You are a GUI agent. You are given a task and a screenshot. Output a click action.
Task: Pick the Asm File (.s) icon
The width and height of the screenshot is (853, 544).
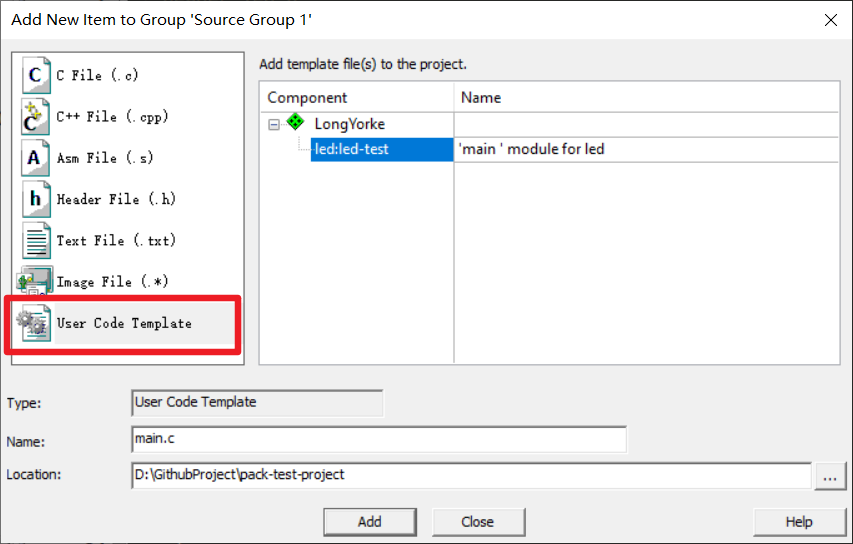[36, 158]
